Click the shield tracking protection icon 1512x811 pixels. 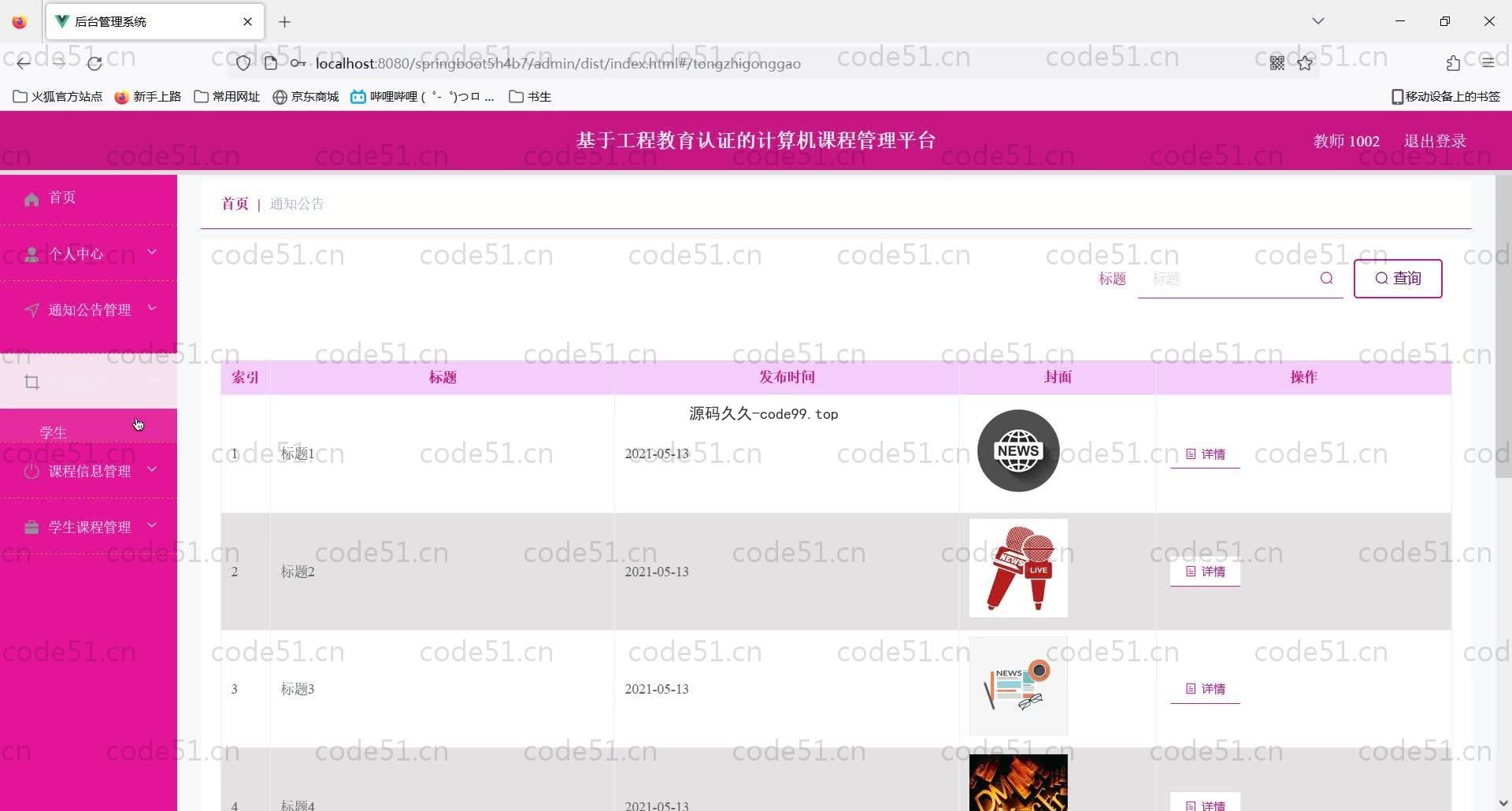(243, 63)
